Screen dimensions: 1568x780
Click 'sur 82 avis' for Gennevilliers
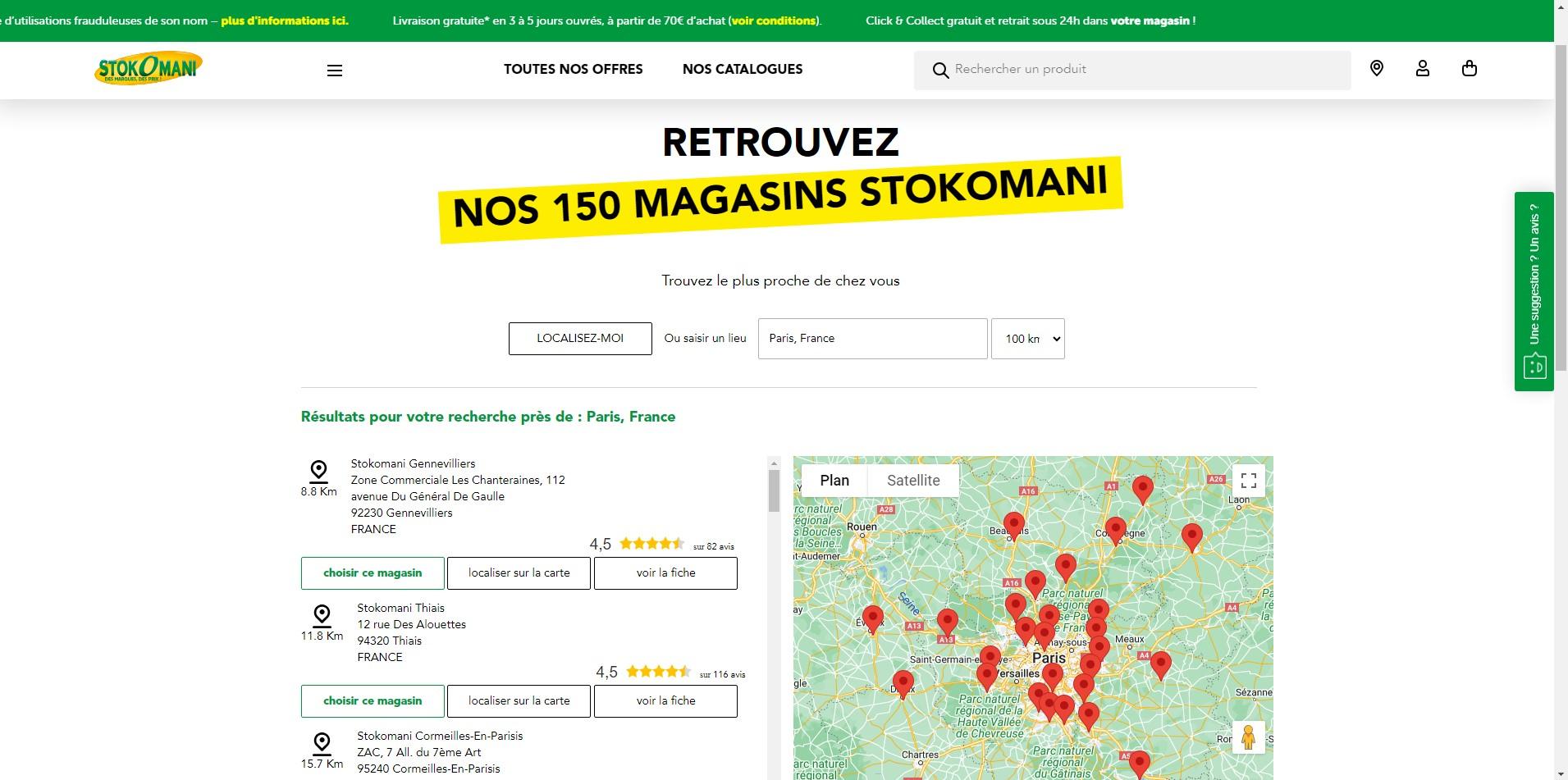[x=714, y=547]
